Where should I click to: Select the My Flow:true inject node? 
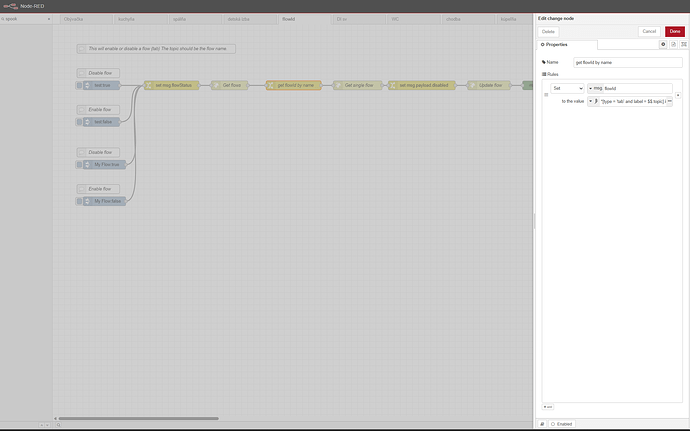pyautogui.click(x=105, y=165)
